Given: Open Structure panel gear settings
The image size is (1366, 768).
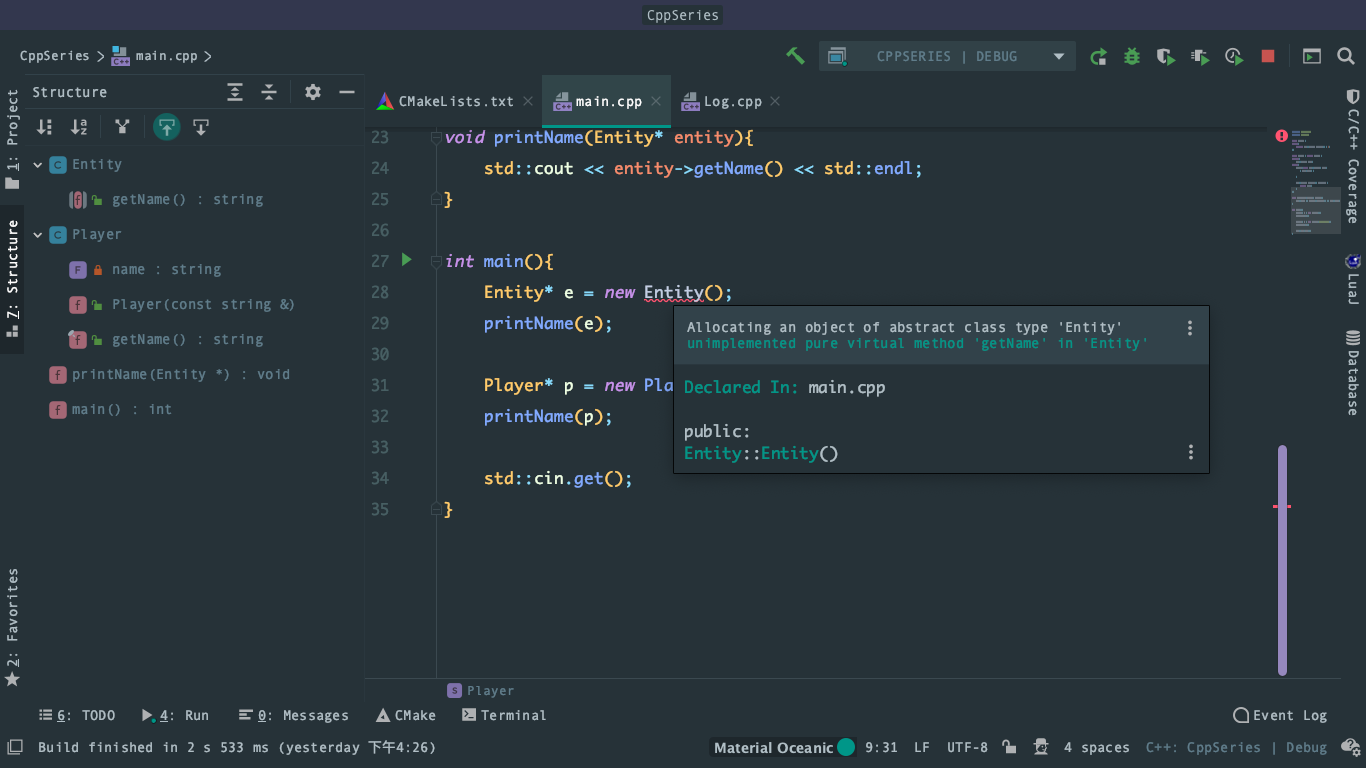Looking at the screenshot, I should coord(313,92).
